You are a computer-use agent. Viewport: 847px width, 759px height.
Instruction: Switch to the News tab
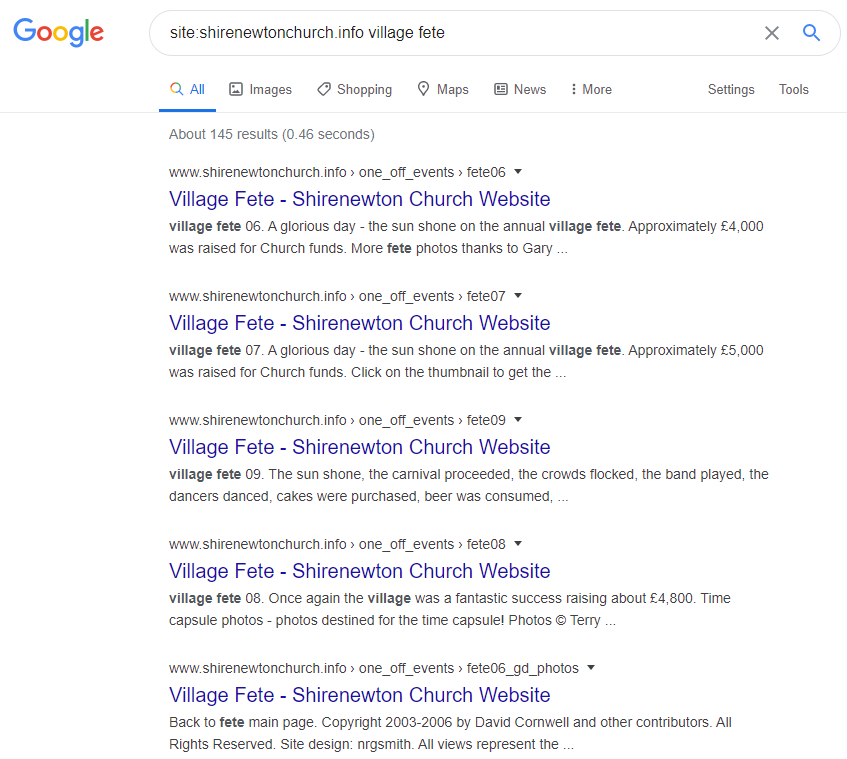coord(520,90)
